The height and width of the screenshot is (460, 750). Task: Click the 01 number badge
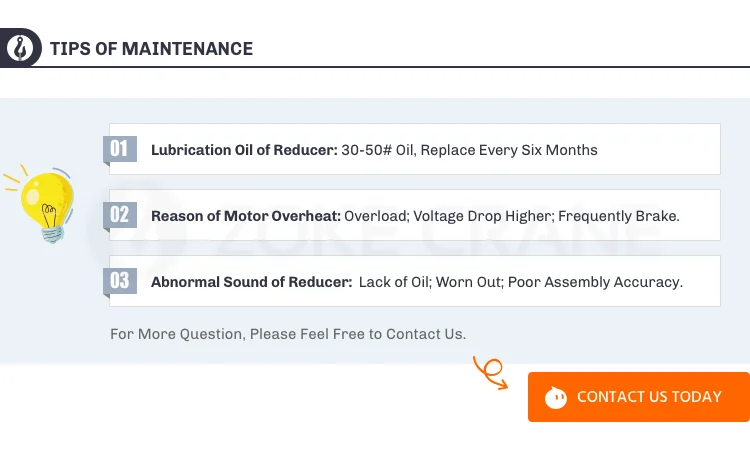click(120, 149)
